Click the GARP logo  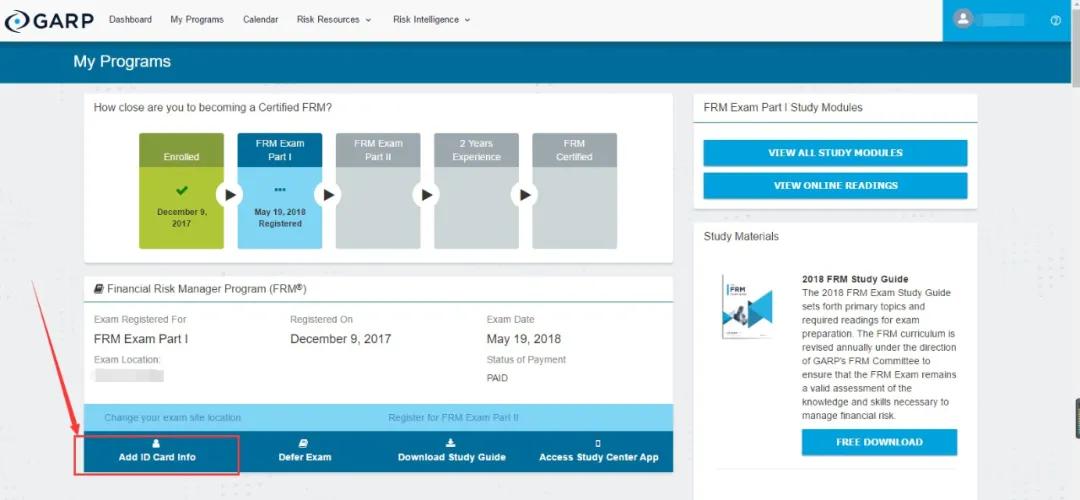49,21
